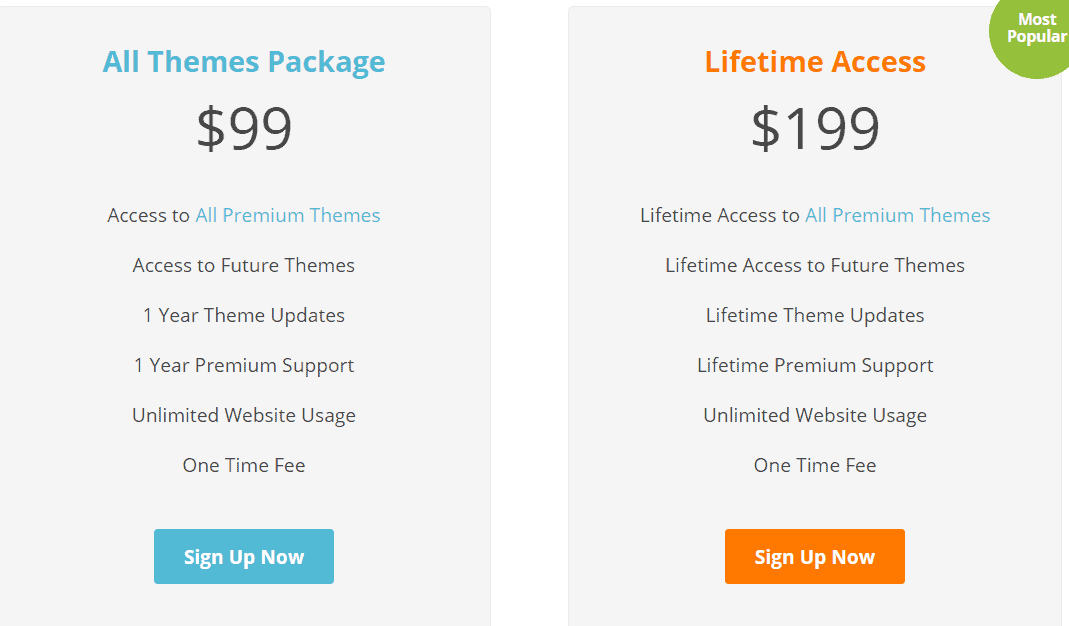Viewport: 1069px width, 626px height.
Task: Click Access to Future Themes text
Action: pyautogui.click(x=243, y=265)
